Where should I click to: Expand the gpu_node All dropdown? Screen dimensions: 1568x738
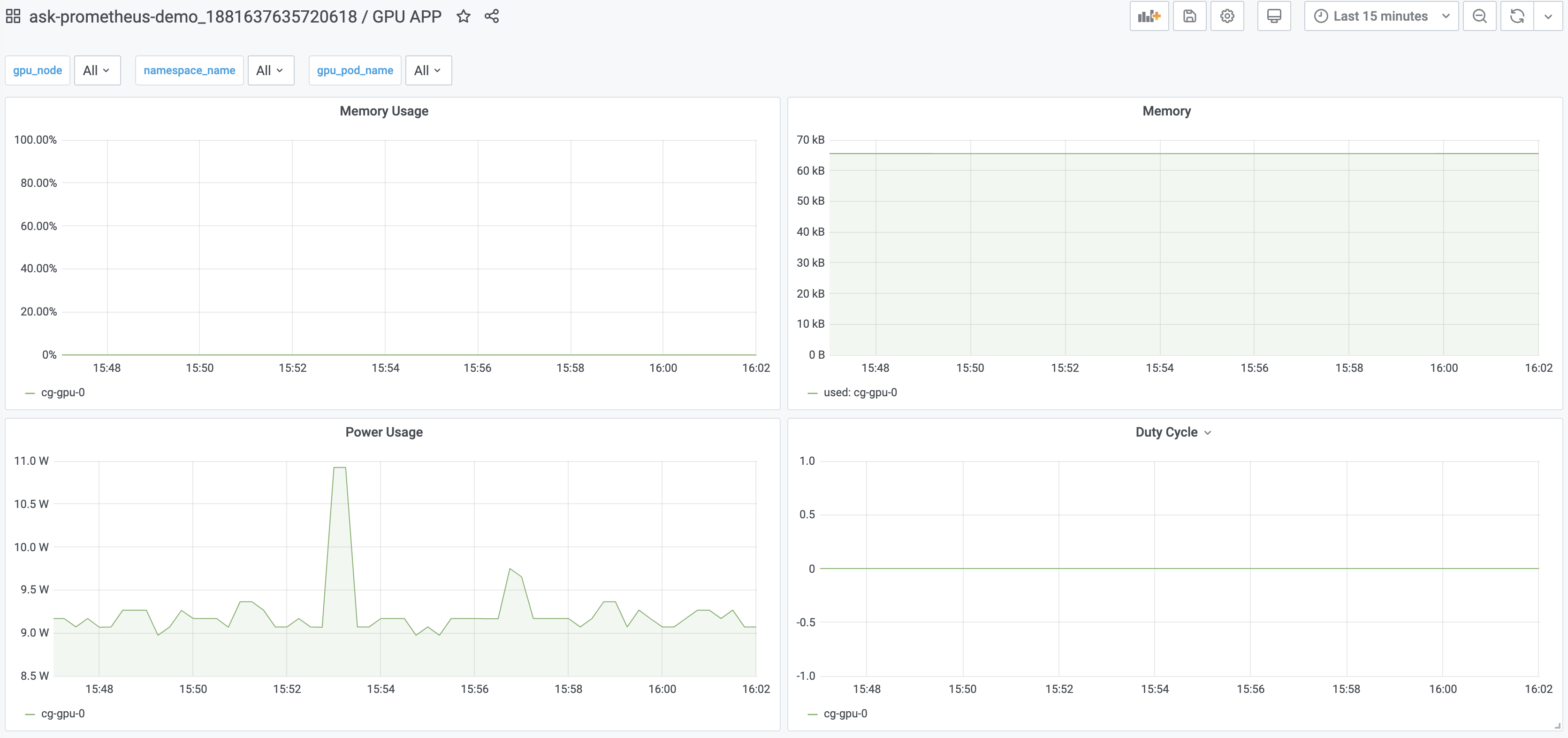coord(97,70)
